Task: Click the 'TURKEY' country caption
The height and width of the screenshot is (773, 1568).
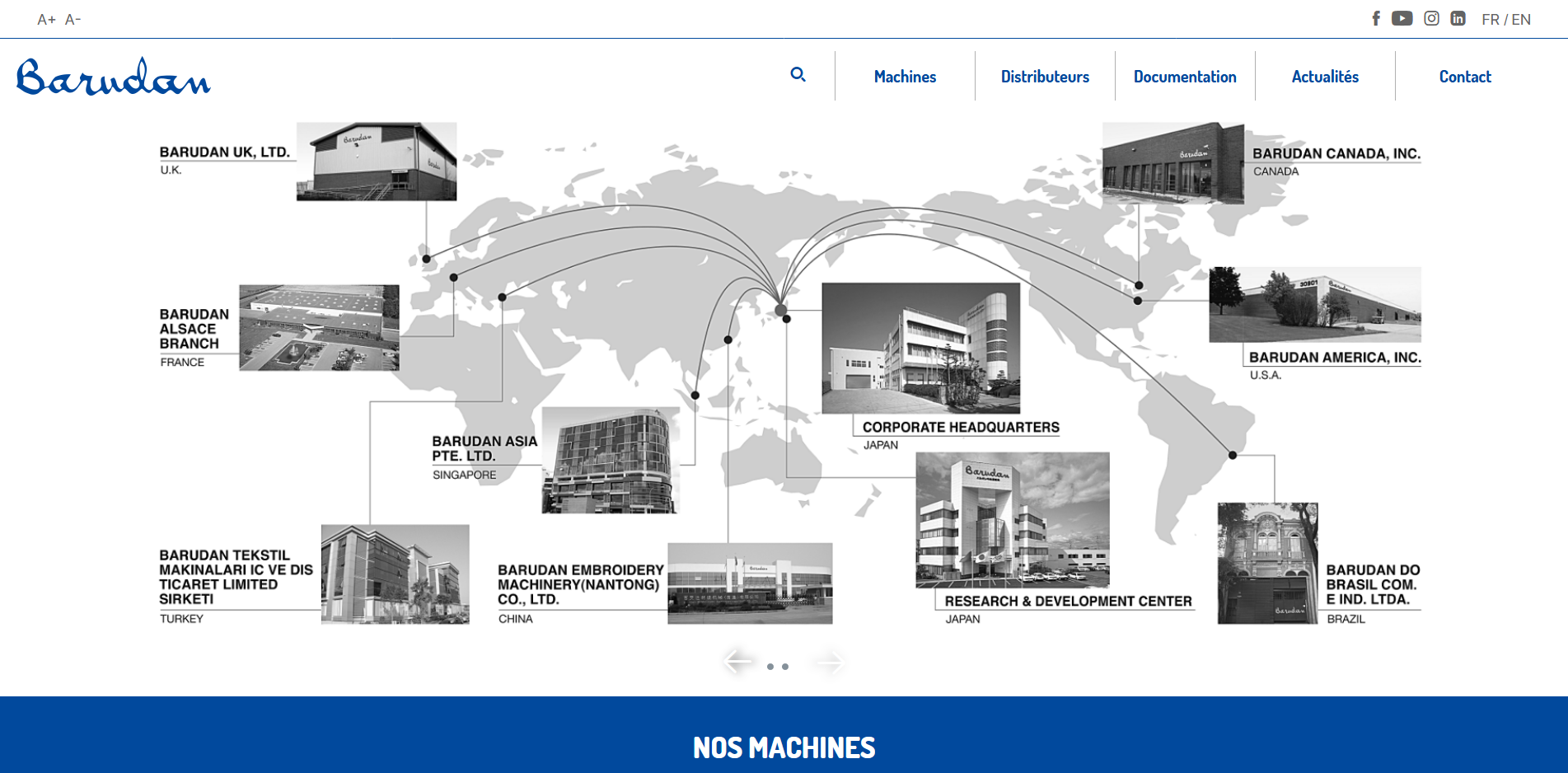Action: [x=181, y=619]
